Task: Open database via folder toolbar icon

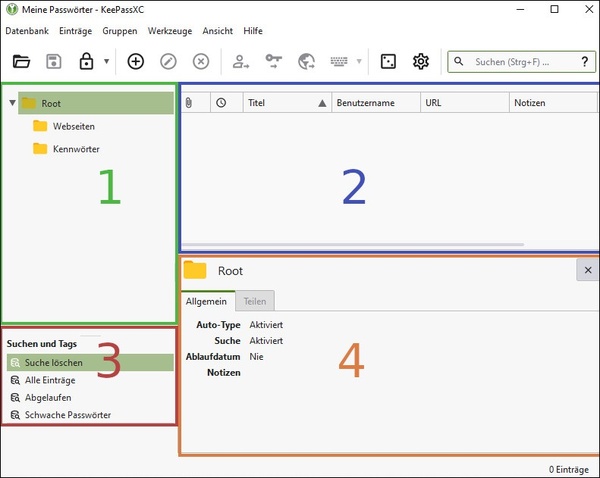Action: 21,61
